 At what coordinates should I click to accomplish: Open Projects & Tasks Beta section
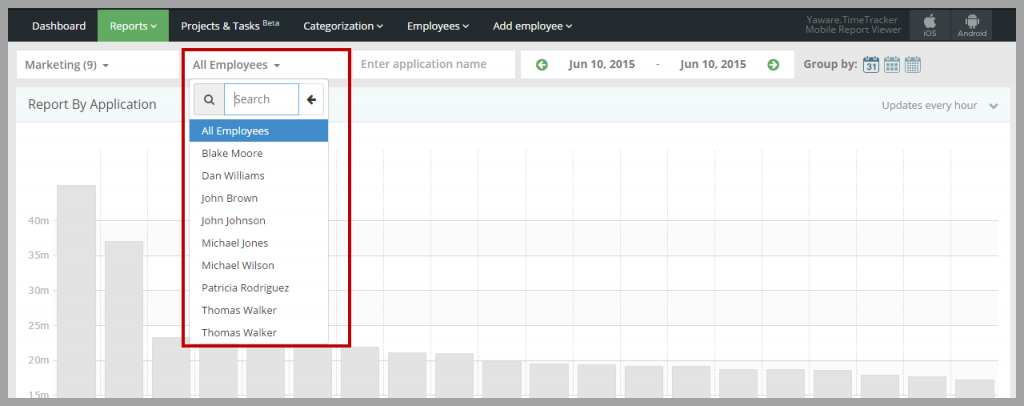[x=230, y=26]
